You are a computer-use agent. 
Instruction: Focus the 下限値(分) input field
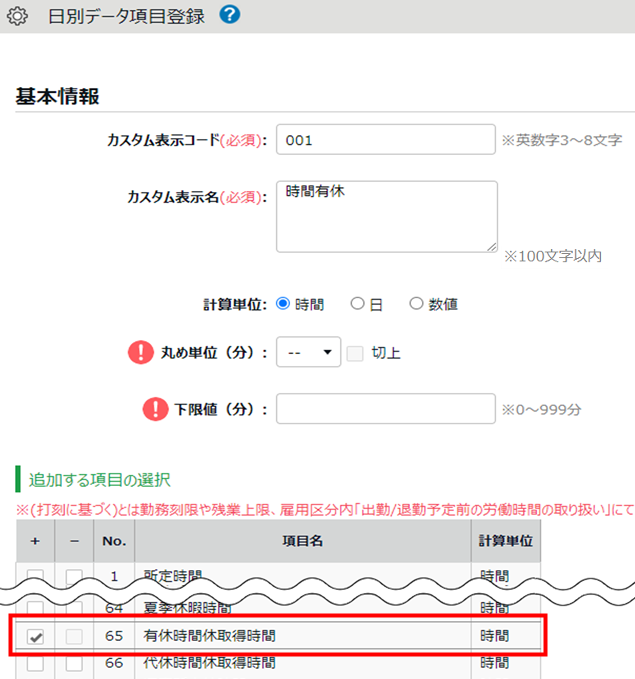(x=385, y=409)
